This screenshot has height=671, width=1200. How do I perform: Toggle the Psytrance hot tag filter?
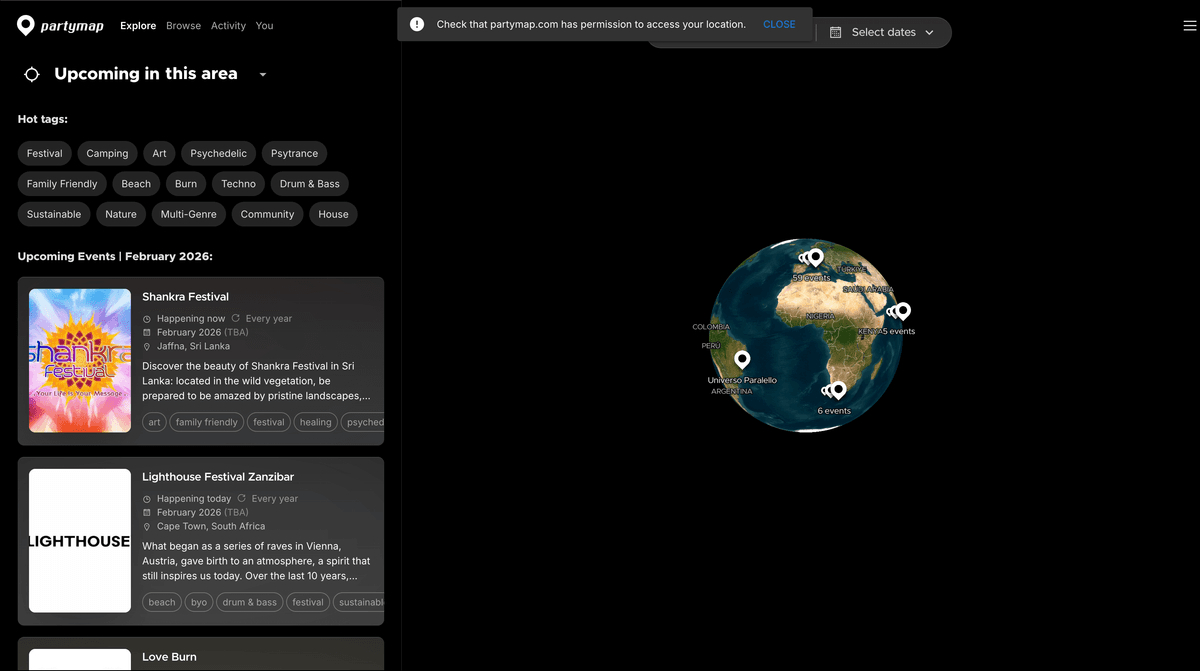tap(294, 153)
